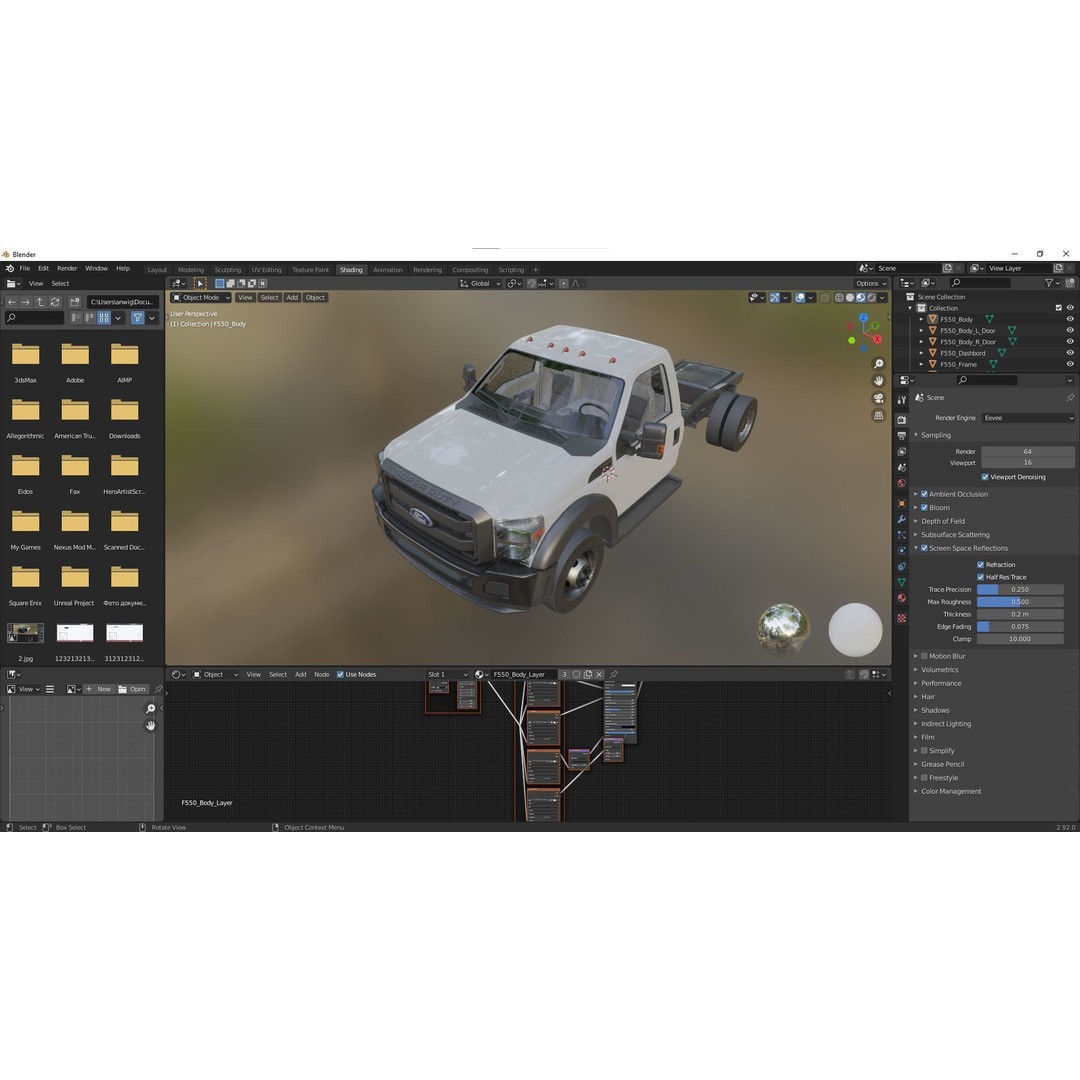This screenshot has width=1080, height=1080.
Task: Adjust the Trace Precision slider
Action: pyautogui.click(x=1020, y=590)
